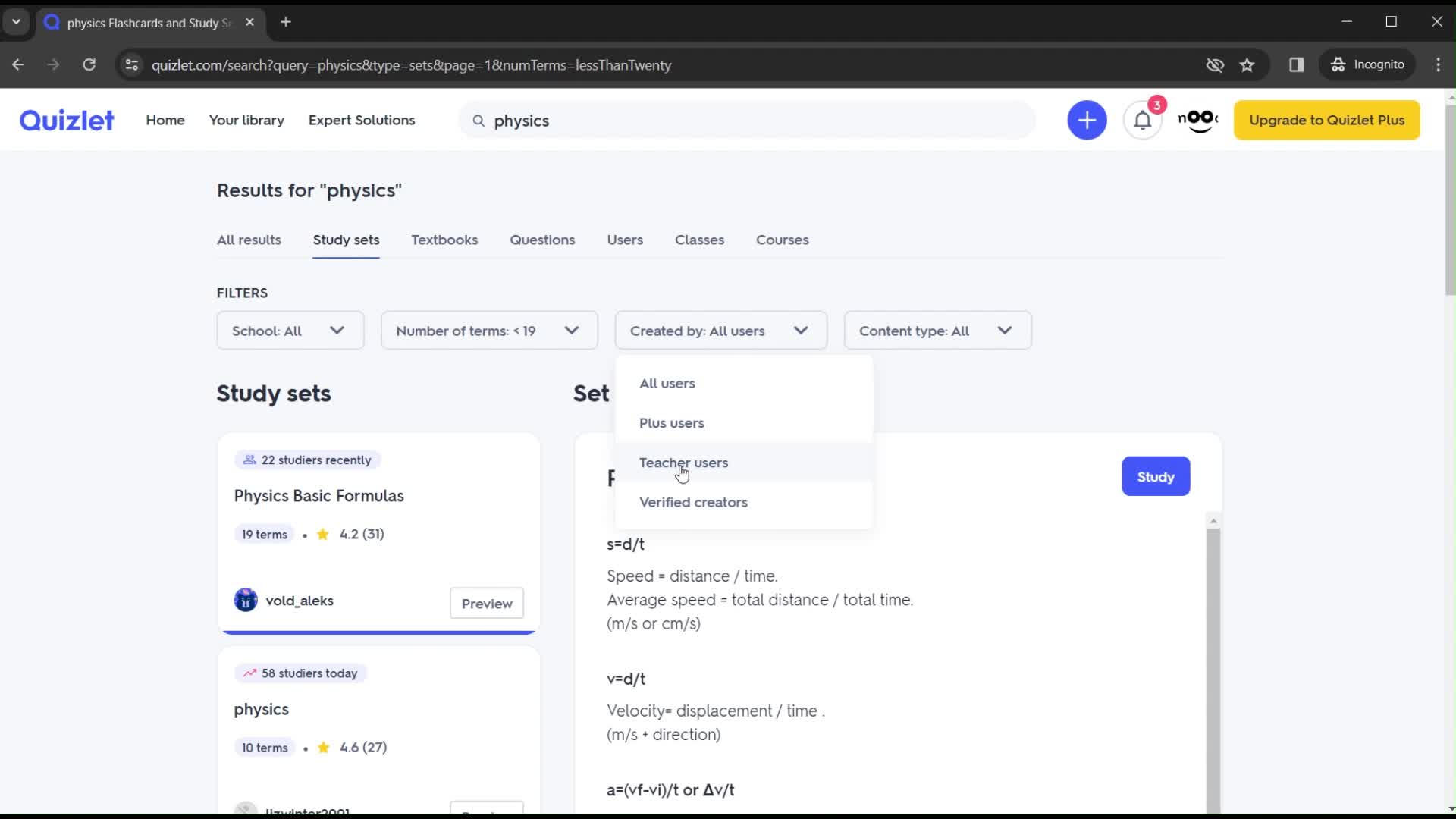Click the third-party cookies blocked eye icon
The image size is (1456, 819).
(x=1215, y=64)
